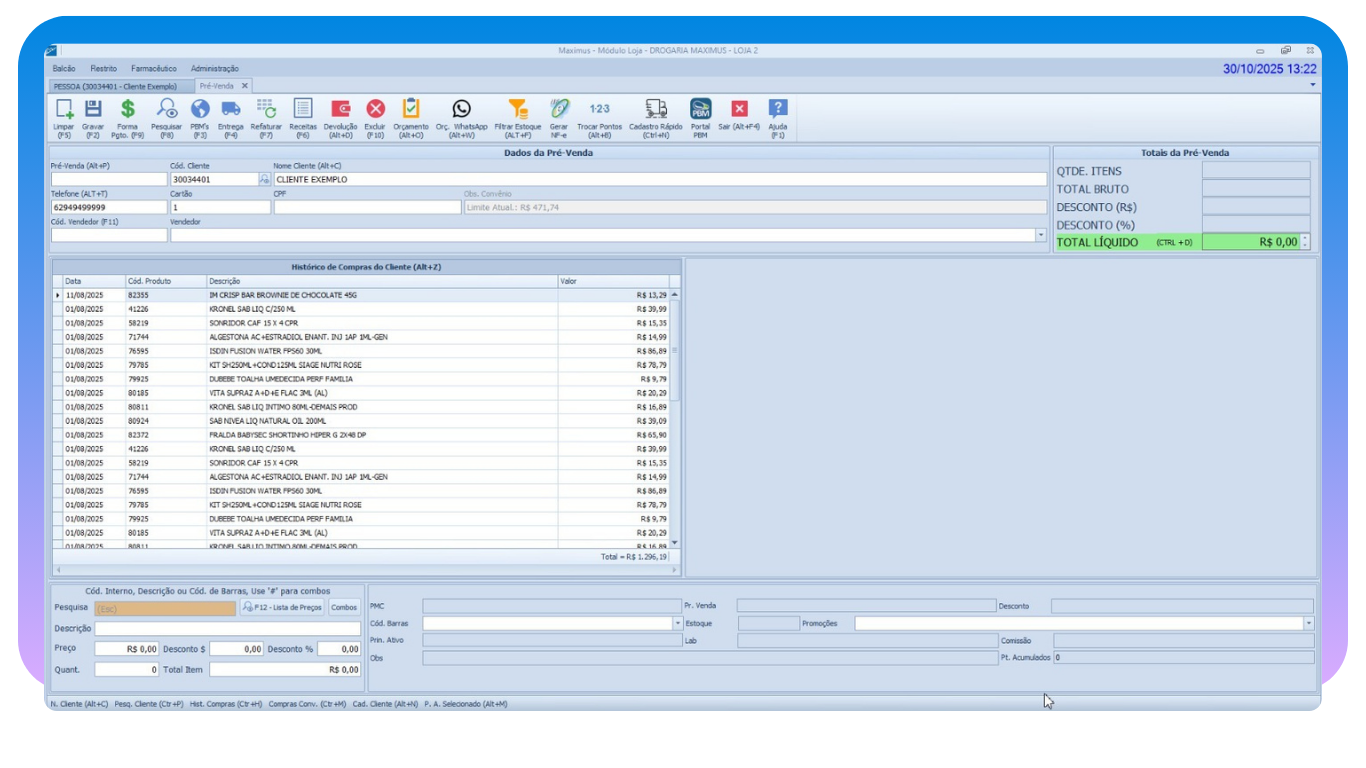Open Orç. WhatsApp toolbar icon
Viewport: 1366px width, 768px height.
pyautogui.click(x=461, y=109)
